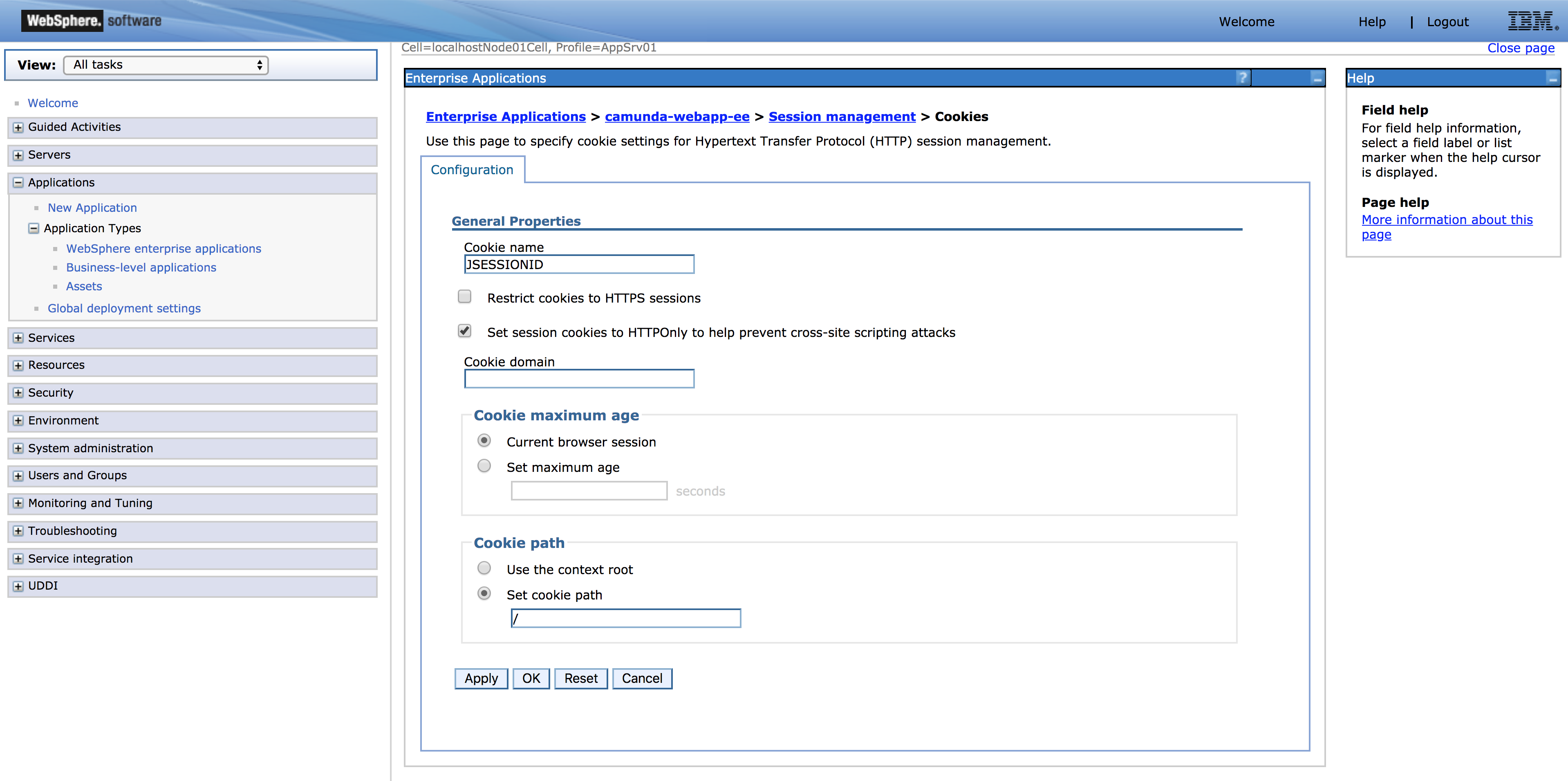Image resolution: width=1568 pixels, height=781 pixels.
Task: Open New Application link
Action: click(x=92, y=208)
